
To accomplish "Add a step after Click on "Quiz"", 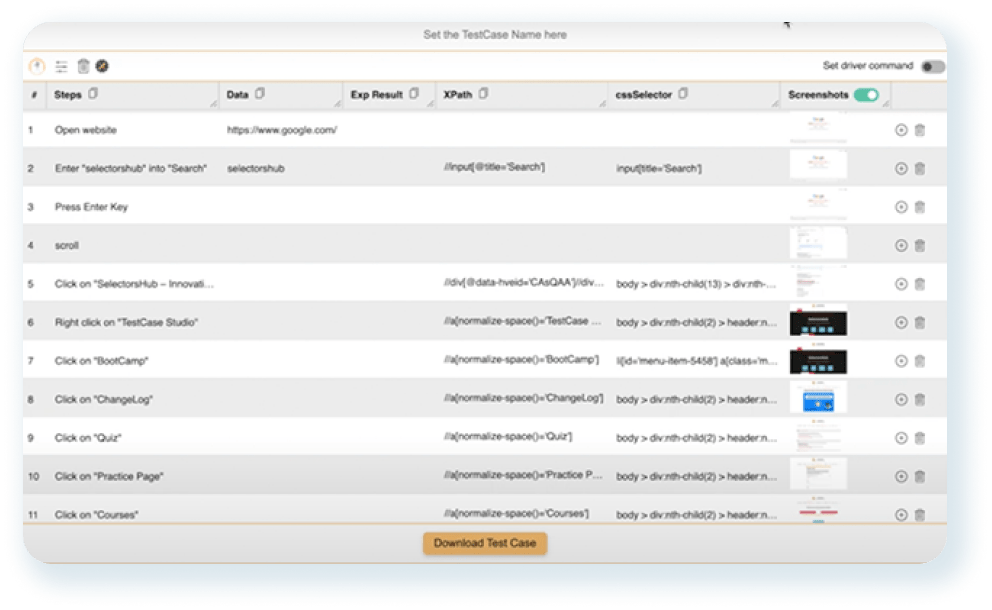I will pyautogui.click(x=901, y=438).
